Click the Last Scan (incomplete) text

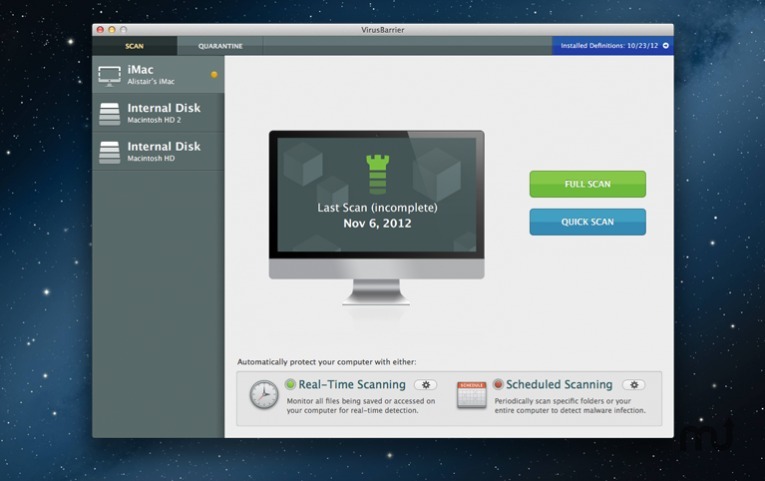(377, 208)
